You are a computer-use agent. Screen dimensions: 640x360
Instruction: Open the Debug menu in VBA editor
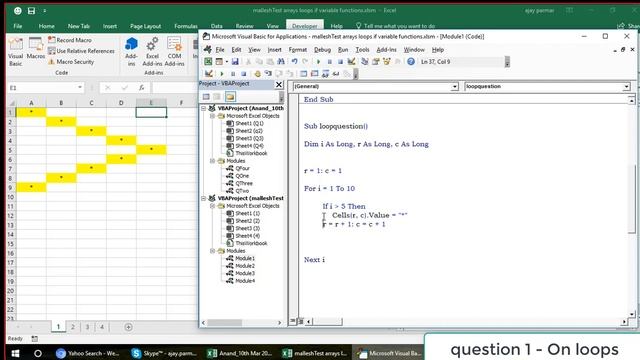click(x=322, y=50)
